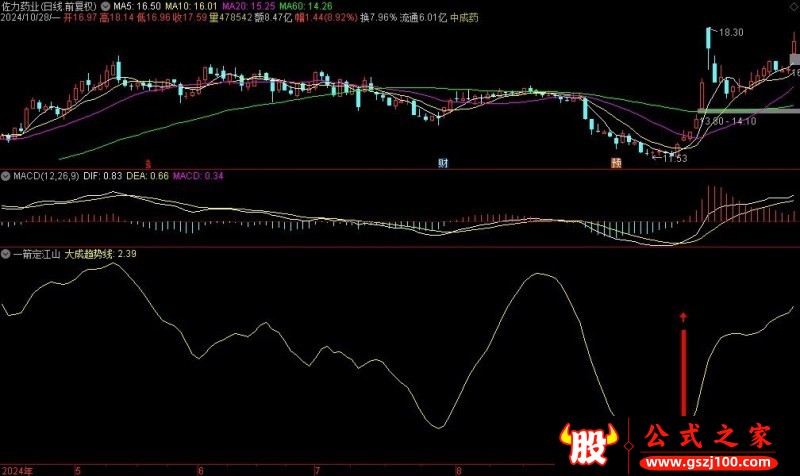800x476 pixels.
Task: Click the round settings icon beside MA5
Action: point(107,5)
